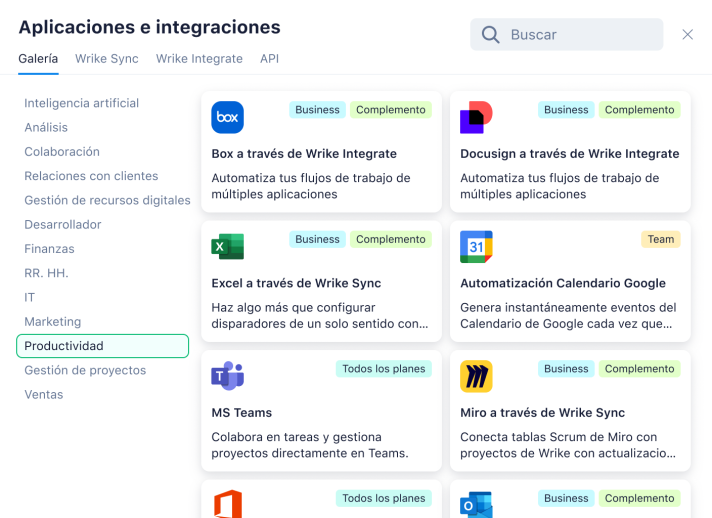Click the Outlook app icon
The width and height of the screenshot is (712, 518).
coord(476,504)
